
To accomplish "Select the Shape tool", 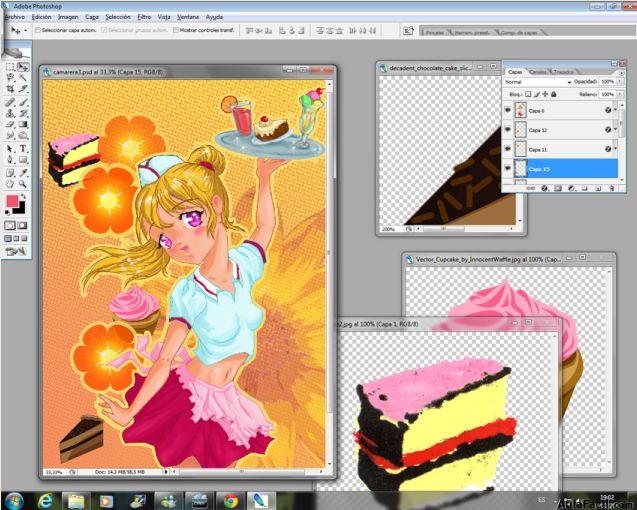I will (x=23, y=160).
